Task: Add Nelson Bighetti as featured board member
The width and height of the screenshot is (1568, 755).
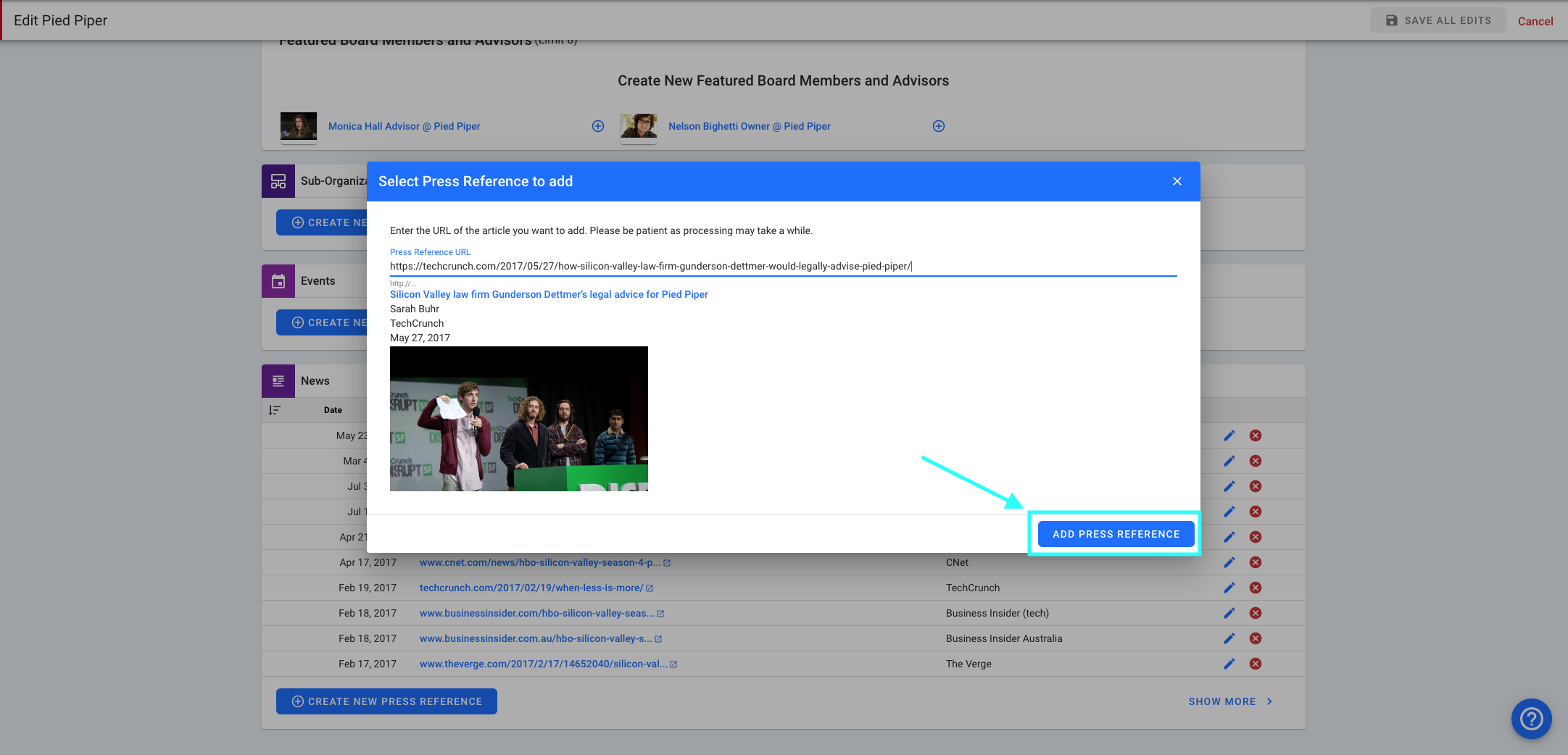Action: [939, 126]
